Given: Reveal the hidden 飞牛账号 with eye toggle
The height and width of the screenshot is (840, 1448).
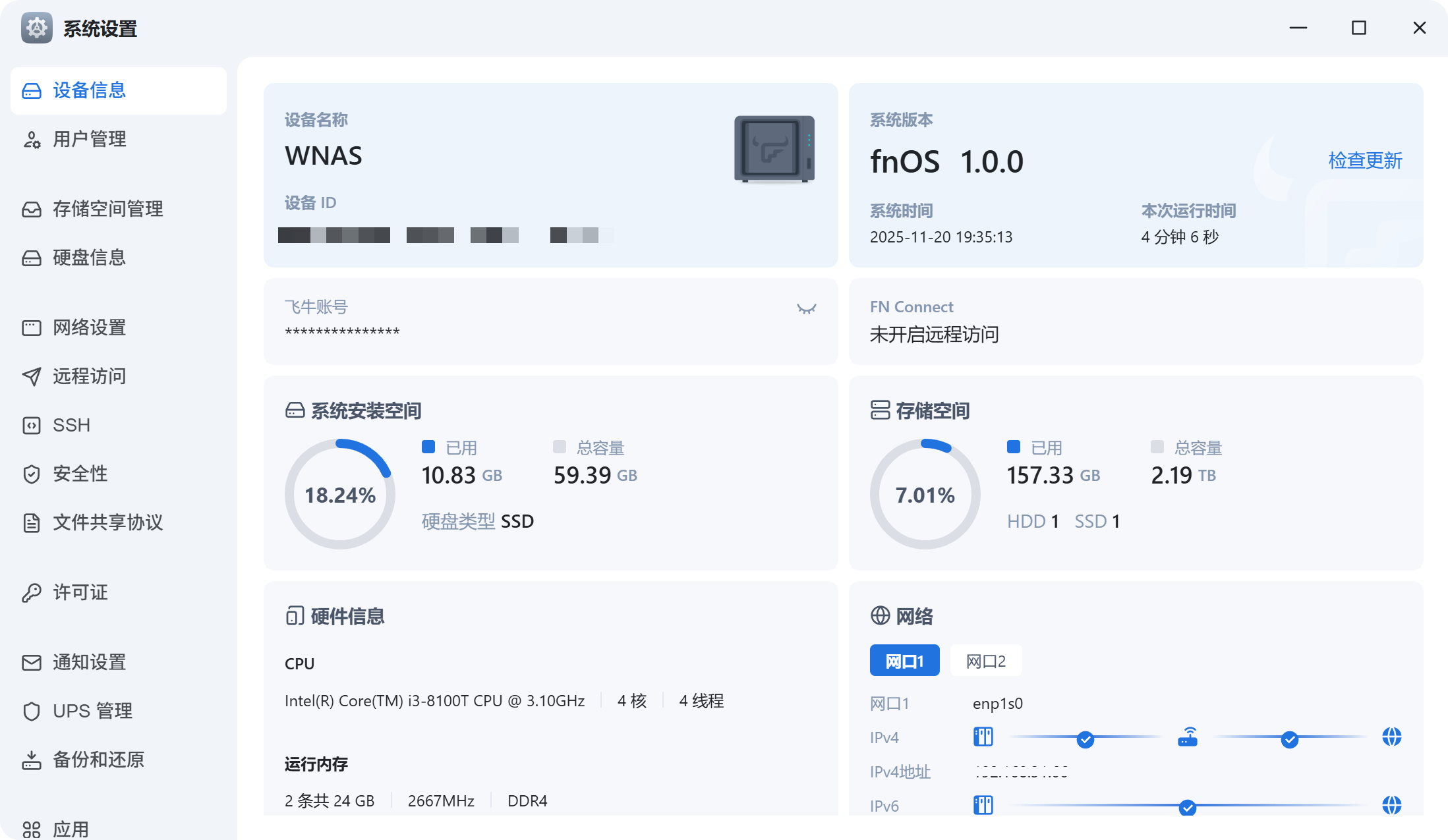Looking at the screenshot, I should click(x=806, y=308).
